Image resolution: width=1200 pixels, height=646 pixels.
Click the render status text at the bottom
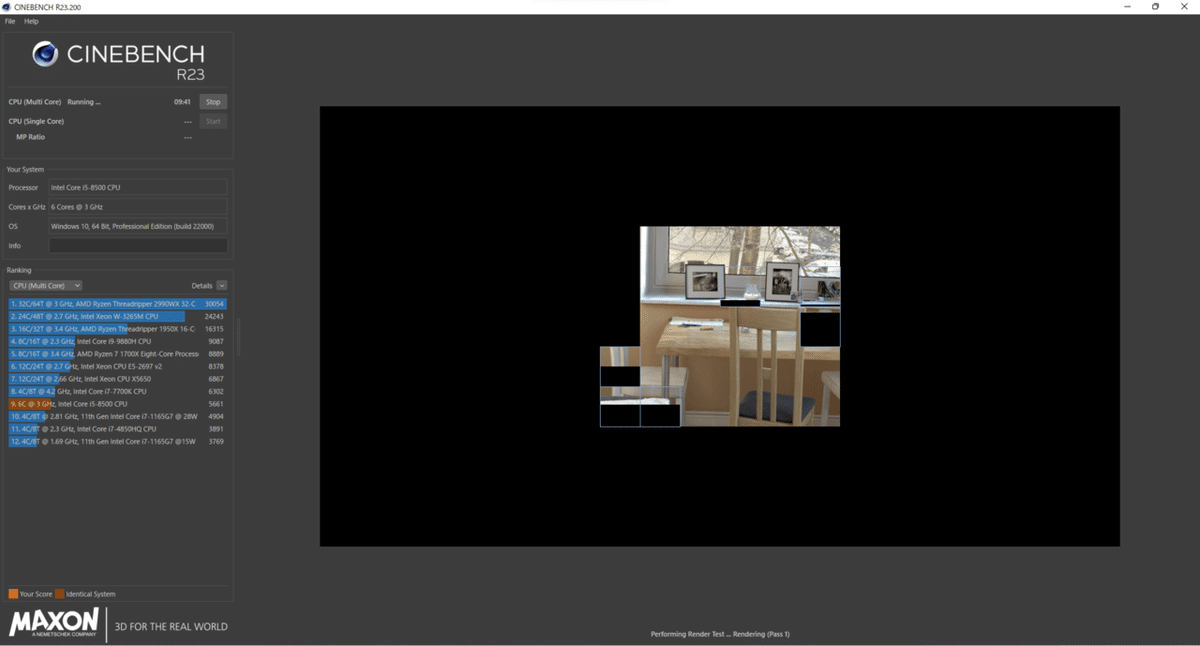pyautogui.click(x=720, y=634)
